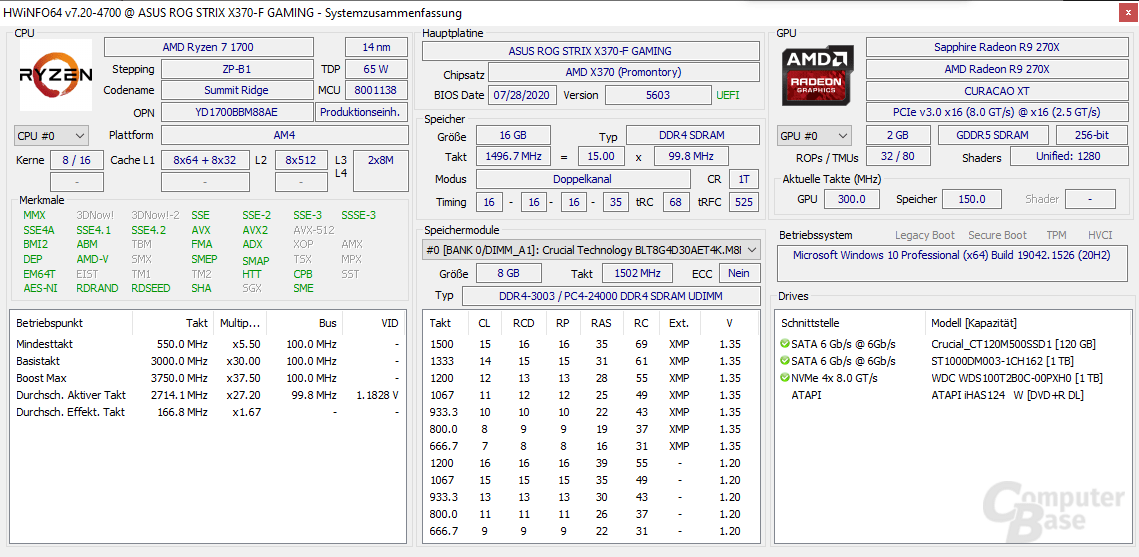Open the CPU #0 selector dropdown
Image resolution: width=1139 pixels, height=557 pixels.
(52, 136)
